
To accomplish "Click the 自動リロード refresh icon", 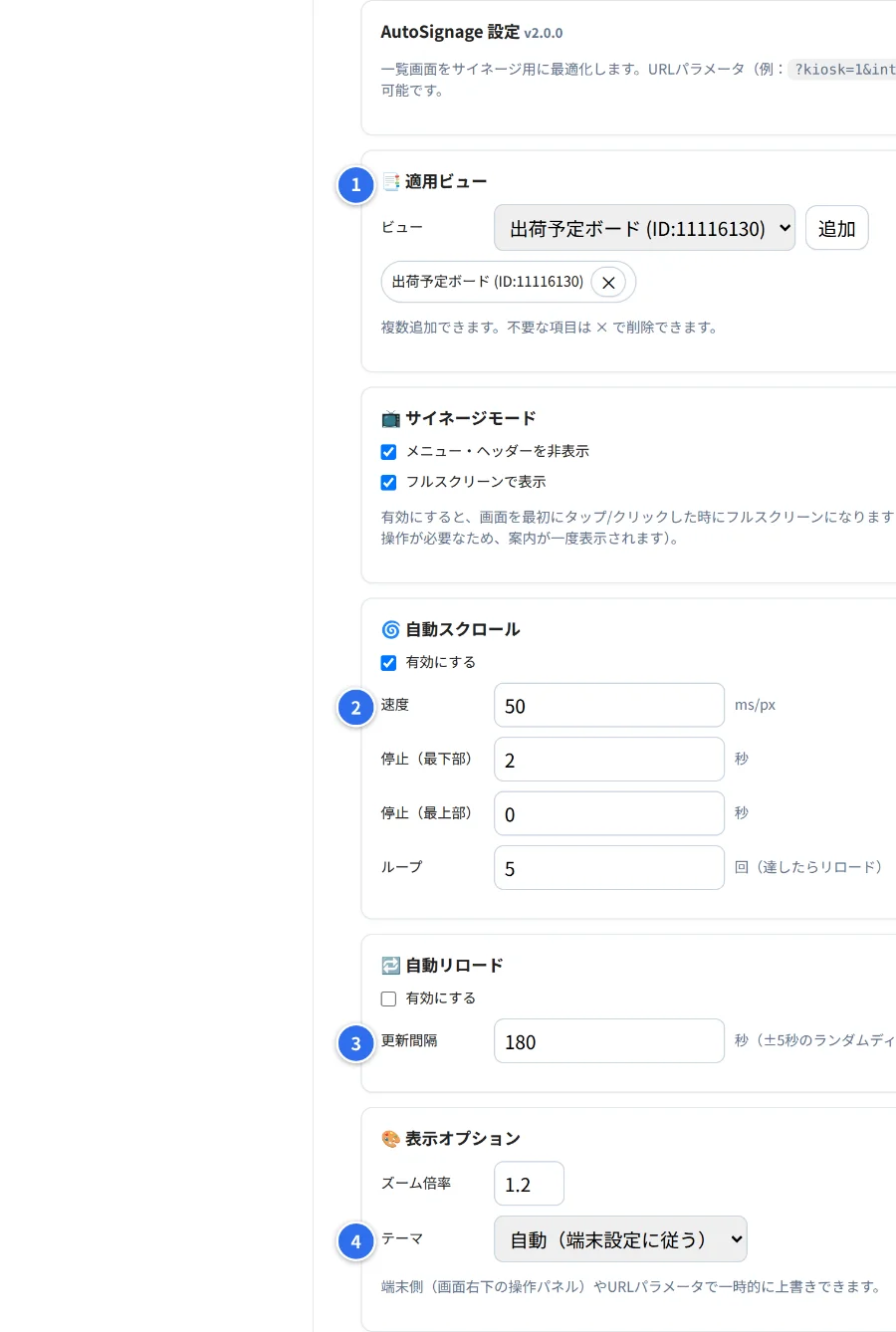I will click(390, 966).
